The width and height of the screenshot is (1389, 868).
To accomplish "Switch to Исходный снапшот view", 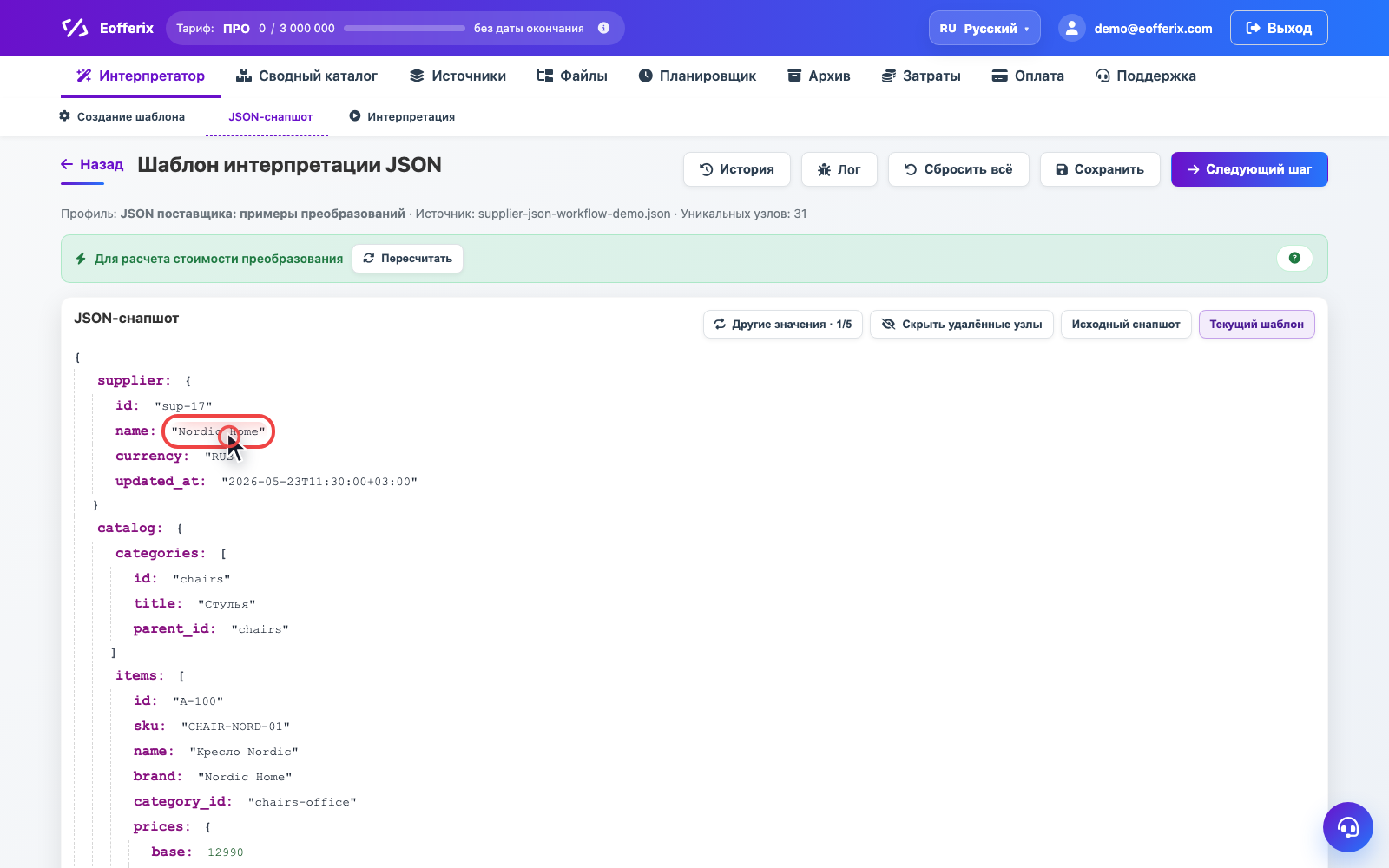I will click(x=1126, y=325).
